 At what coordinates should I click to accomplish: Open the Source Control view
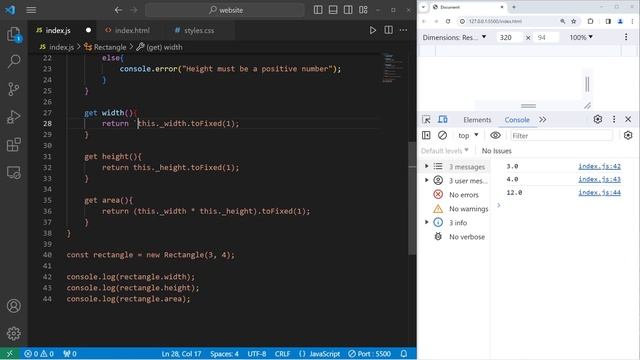[13, 89]
